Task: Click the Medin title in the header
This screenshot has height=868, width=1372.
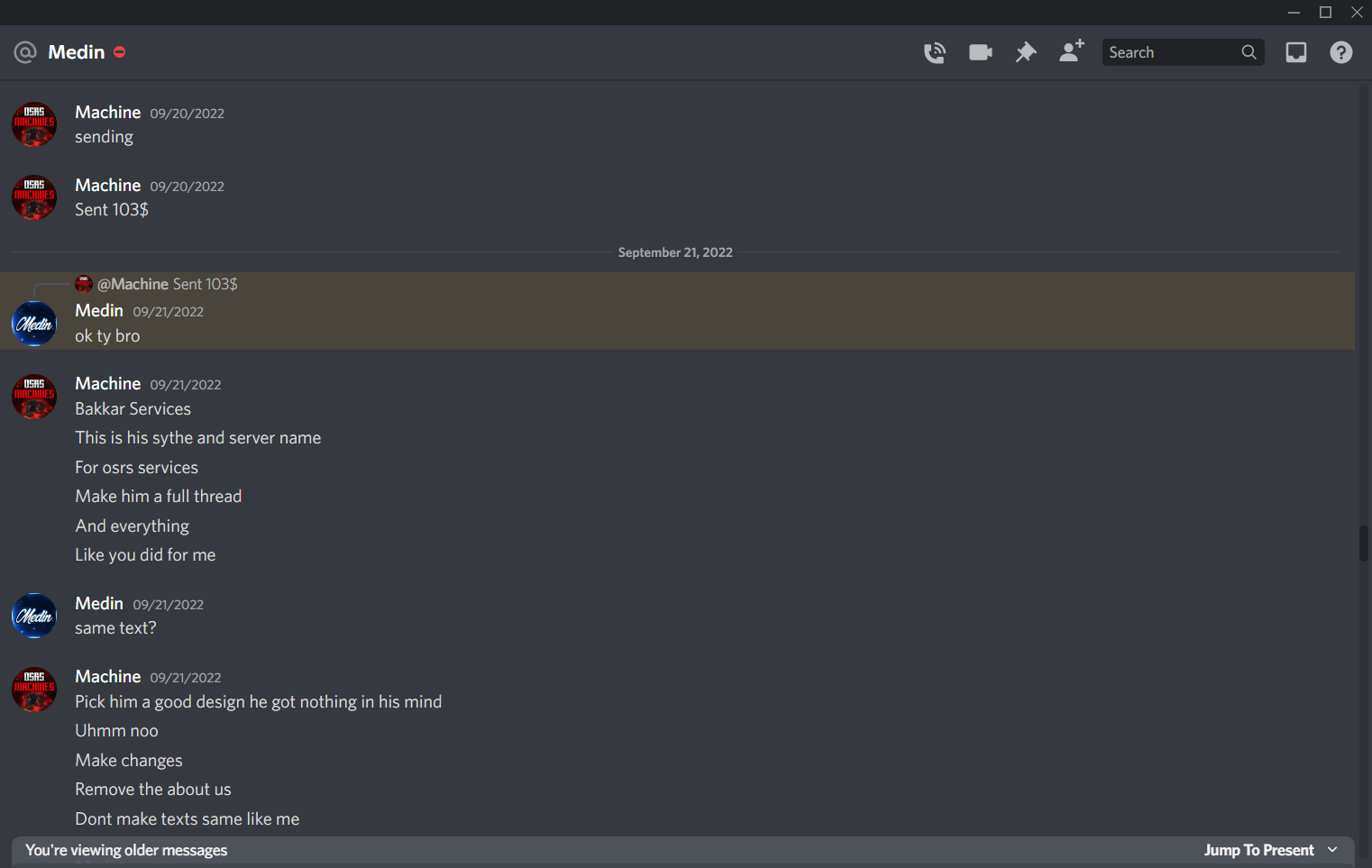Action: click(77, 52)
